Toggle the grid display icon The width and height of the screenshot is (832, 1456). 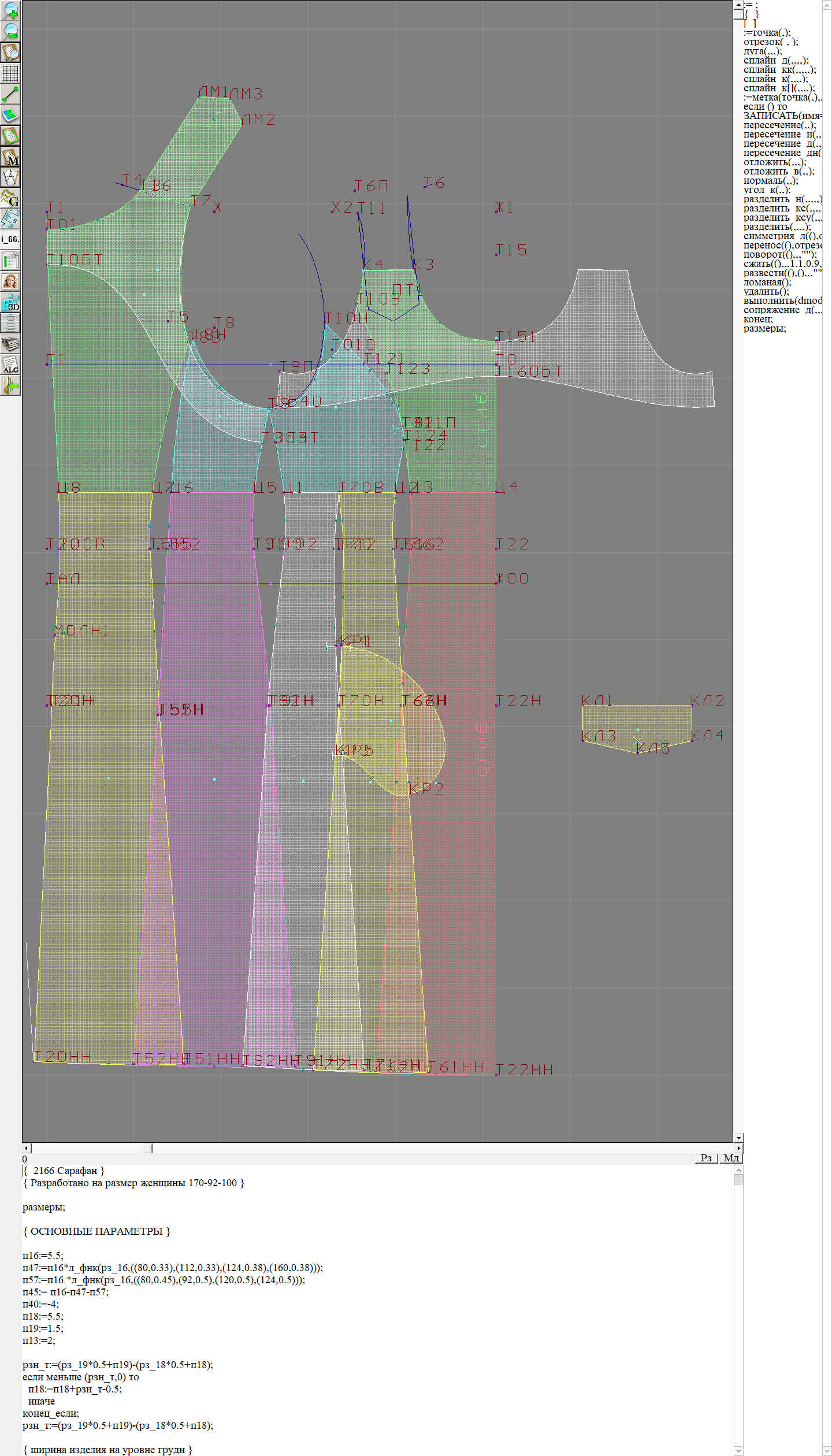coord(10,73)
